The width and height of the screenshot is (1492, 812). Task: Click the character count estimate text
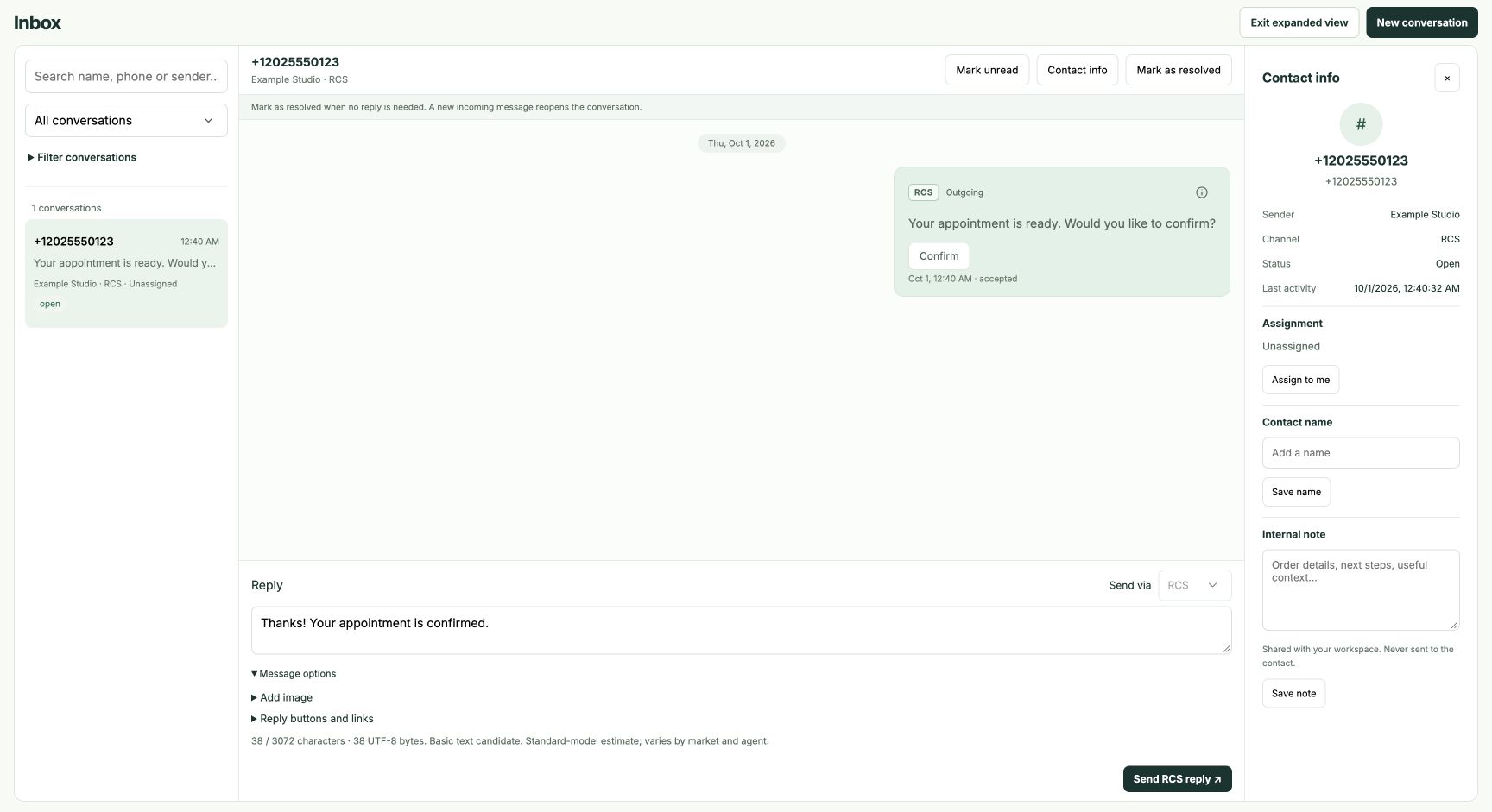[510, 741]
